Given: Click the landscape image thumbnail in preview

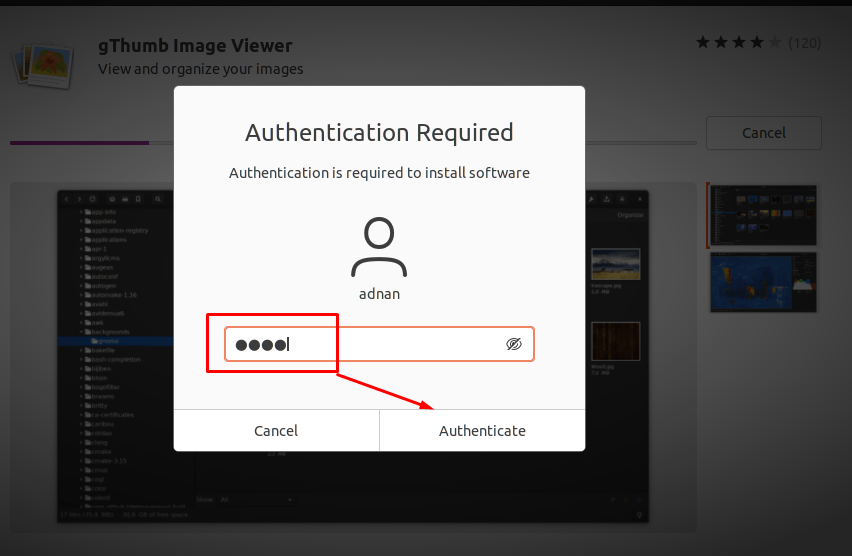Looking at the screenshot, I should (x=616, y=264).
